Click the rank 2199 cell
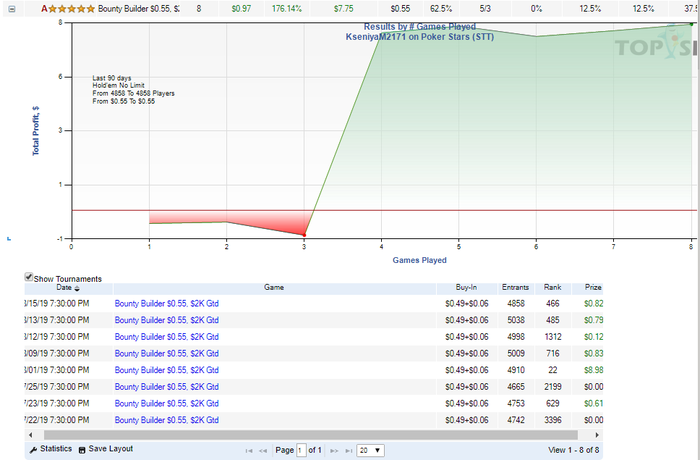The image size is (700, 460). [553, 387]
